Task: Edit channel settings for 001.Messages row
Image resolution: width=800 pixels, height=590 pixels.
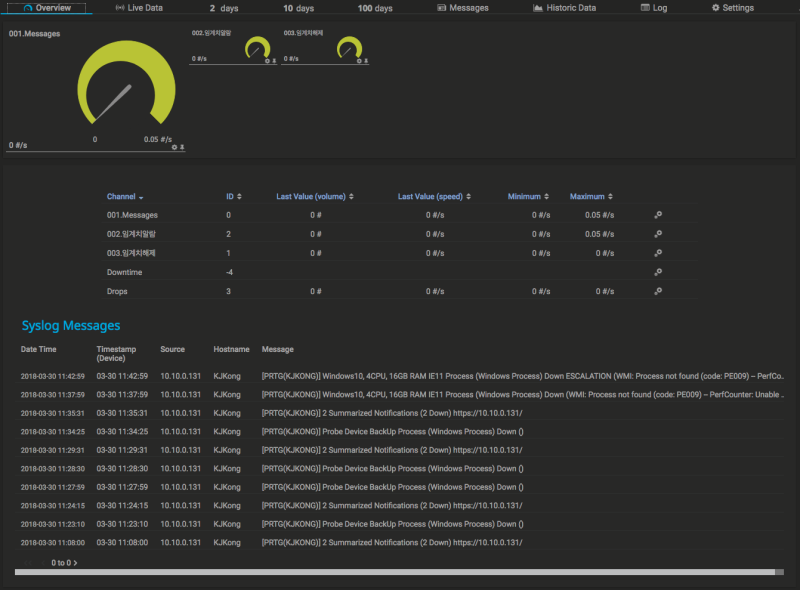Action: [658, 215]
